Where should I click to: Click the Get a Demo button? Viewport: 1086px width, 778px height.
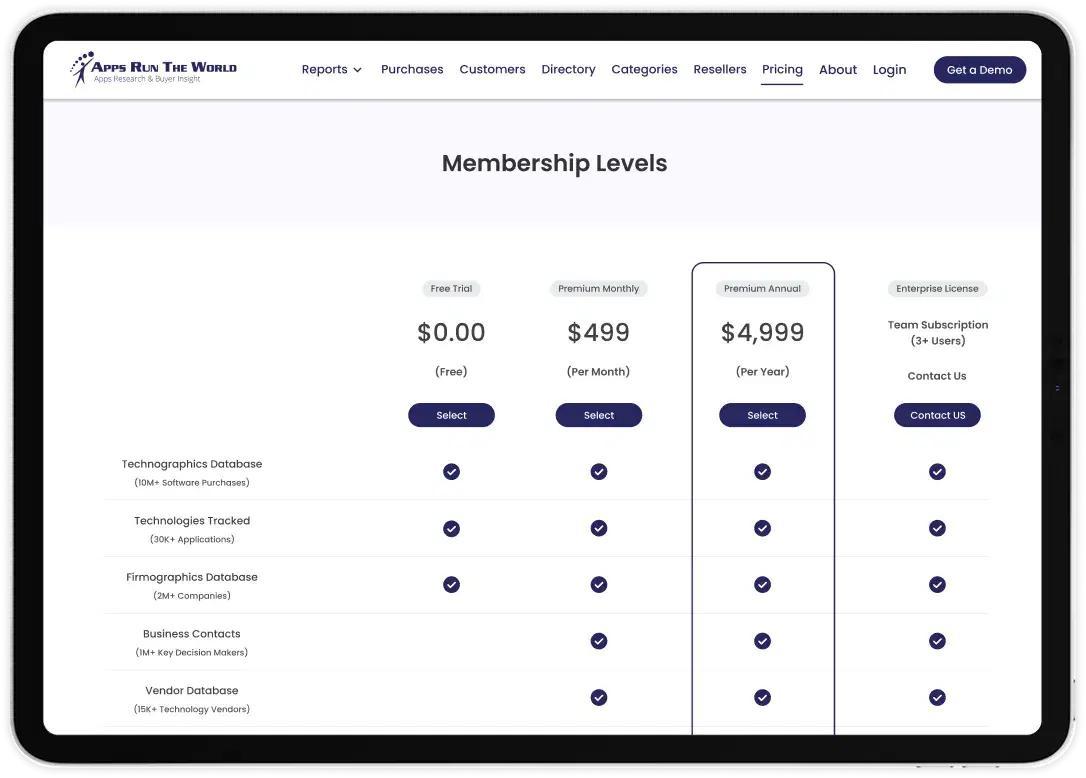click(979, 70)
